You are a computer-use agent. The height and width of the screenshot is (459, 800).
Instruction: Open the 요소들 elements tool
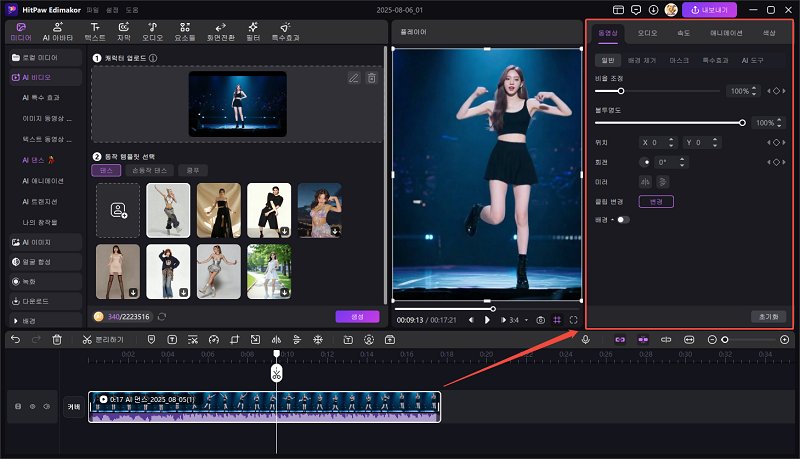185,32
